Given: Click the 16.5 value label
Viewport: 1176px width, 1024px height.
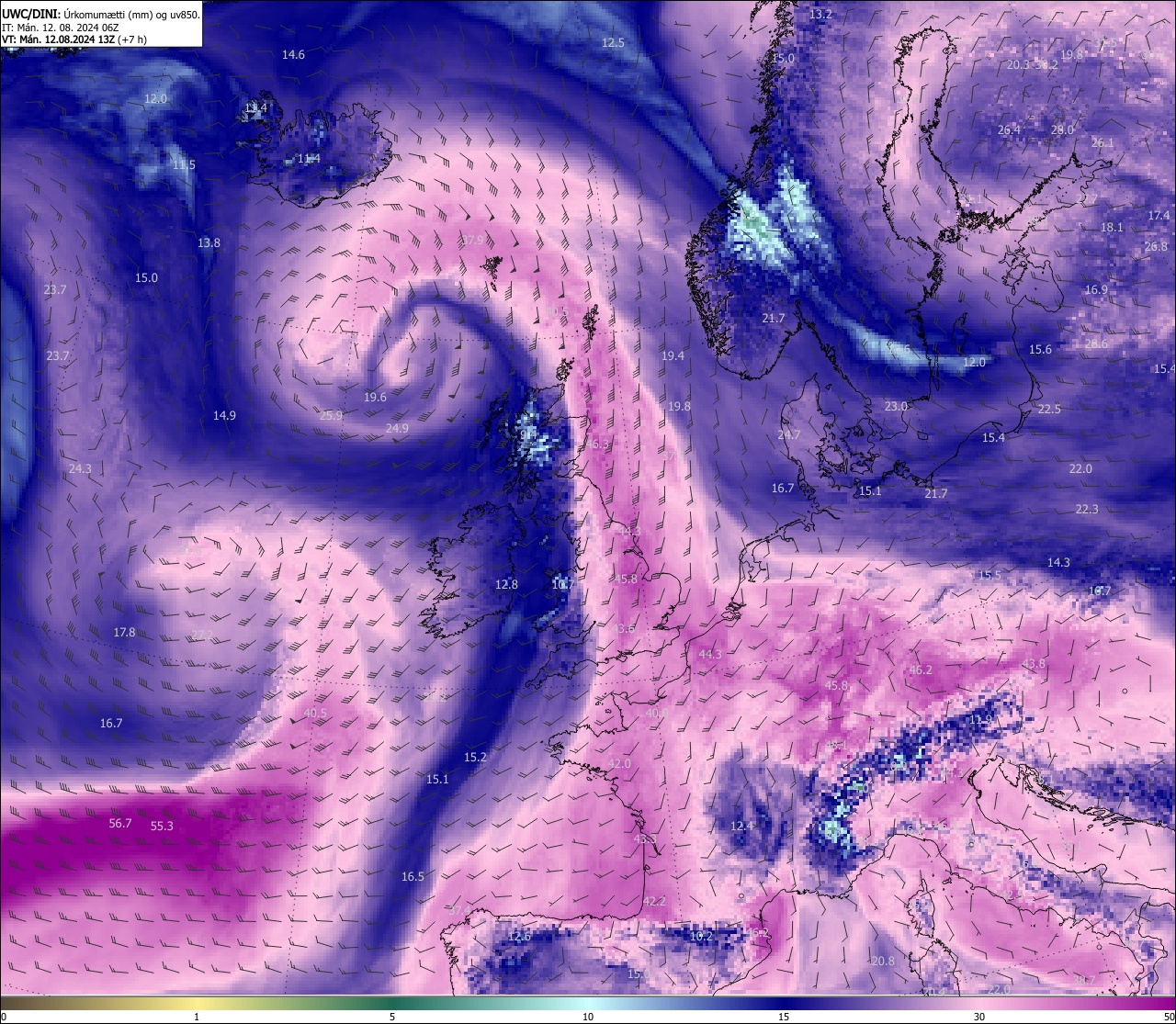Looking at the screenshot, I should click(413, 877).
